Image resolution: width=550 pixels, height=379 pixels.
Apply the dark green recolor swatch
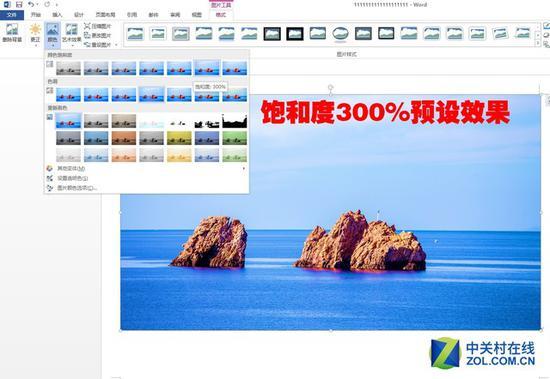tap(235, 138)
